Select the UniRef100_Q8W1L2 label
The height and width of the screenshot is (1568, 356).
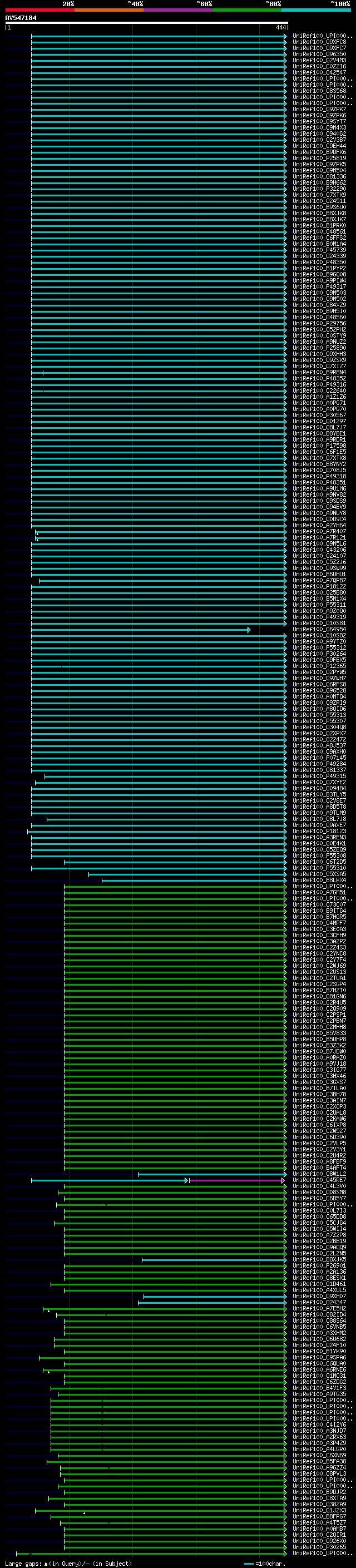point(319,1174)
